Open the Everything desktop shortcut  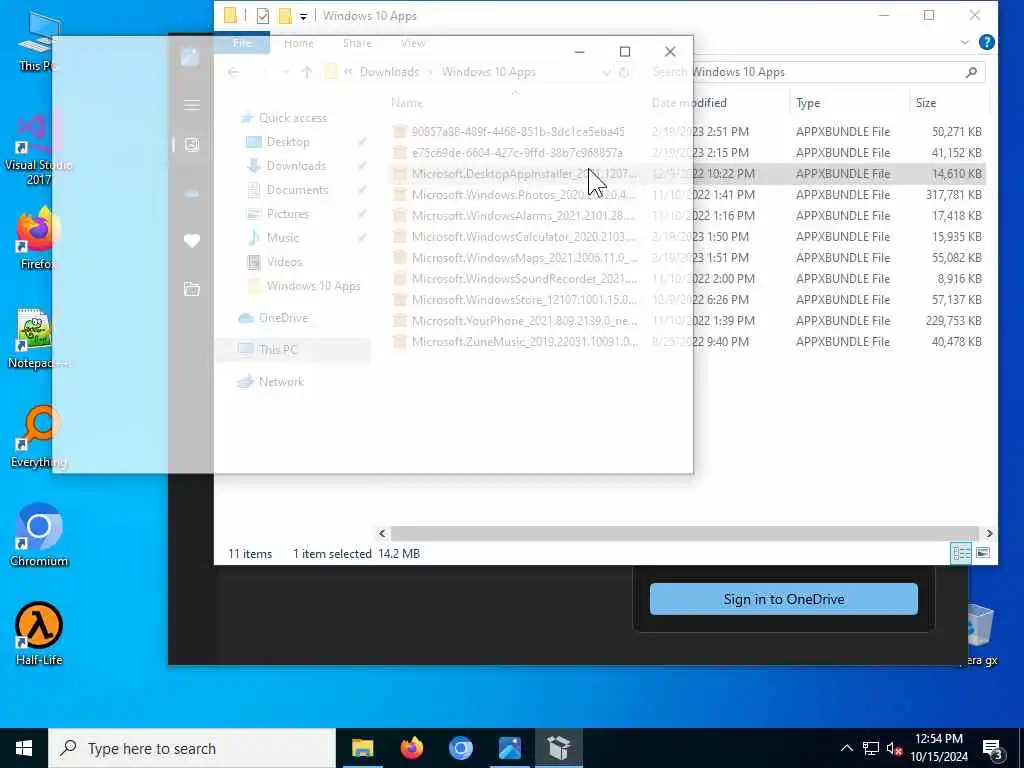click(39, 436)
